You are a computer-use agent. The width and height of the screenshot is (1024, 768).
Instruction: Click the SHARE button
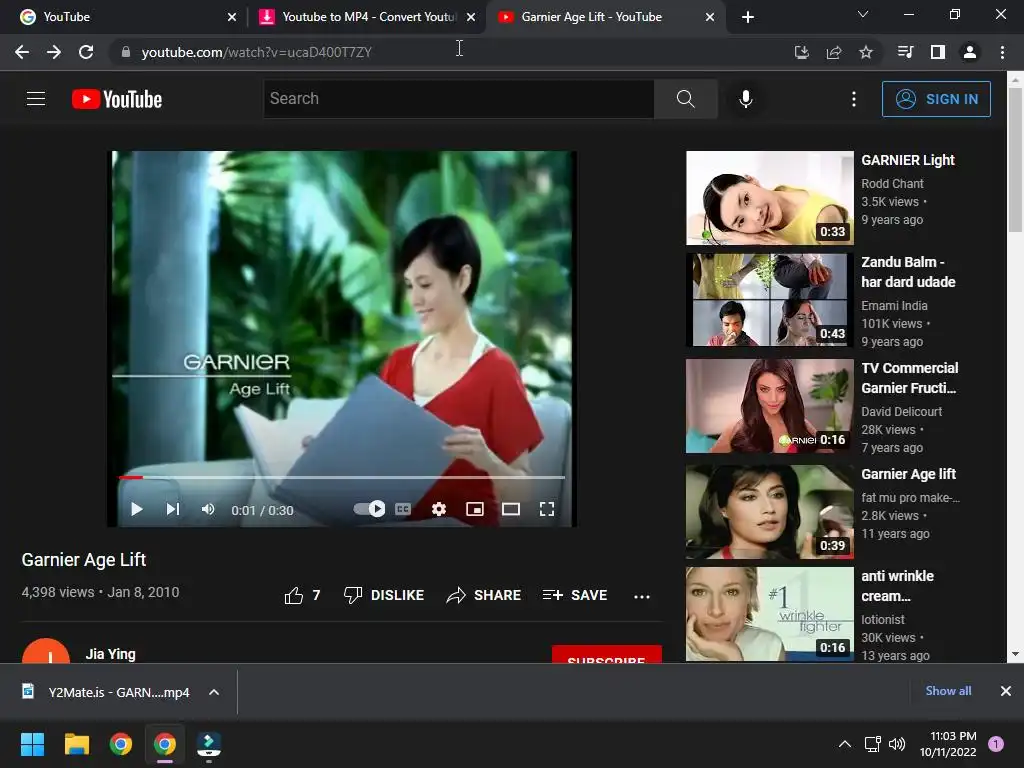click(484, 595)
